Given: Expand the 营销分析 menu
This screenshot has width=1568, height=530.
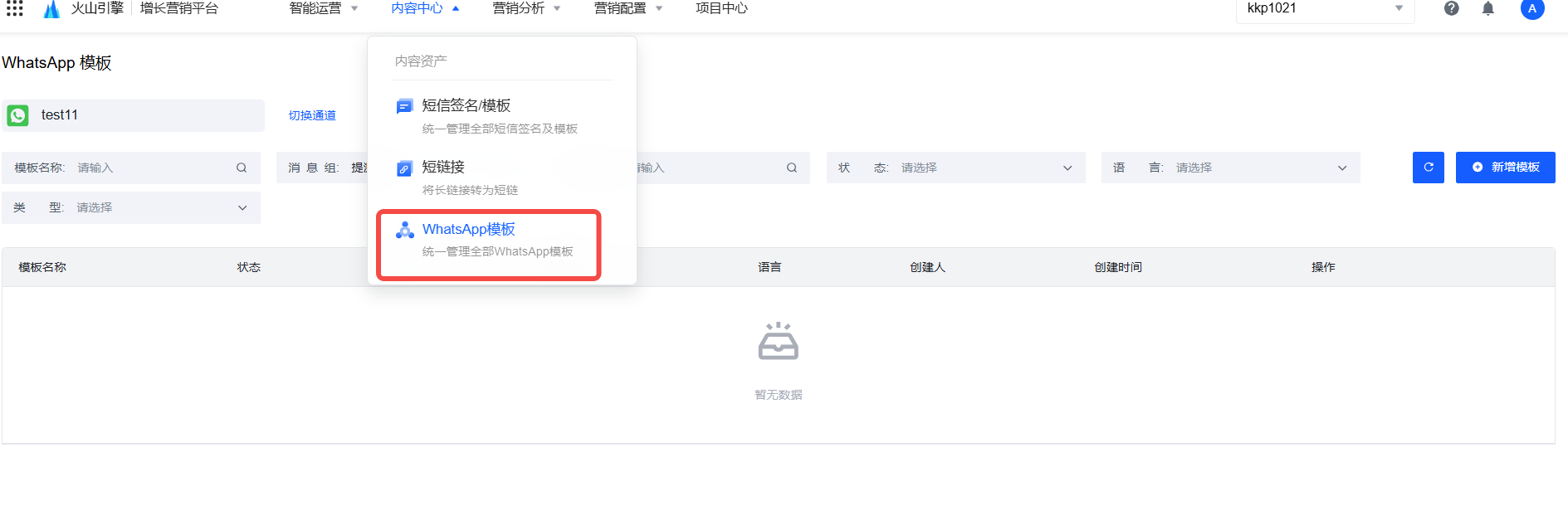Looking at the screenshot, I should click(x=526, y=8).
